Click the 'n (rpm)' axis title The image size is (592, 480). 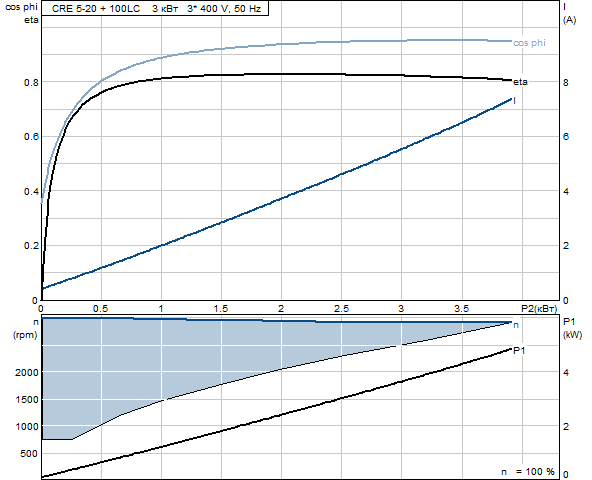[26, 329]
